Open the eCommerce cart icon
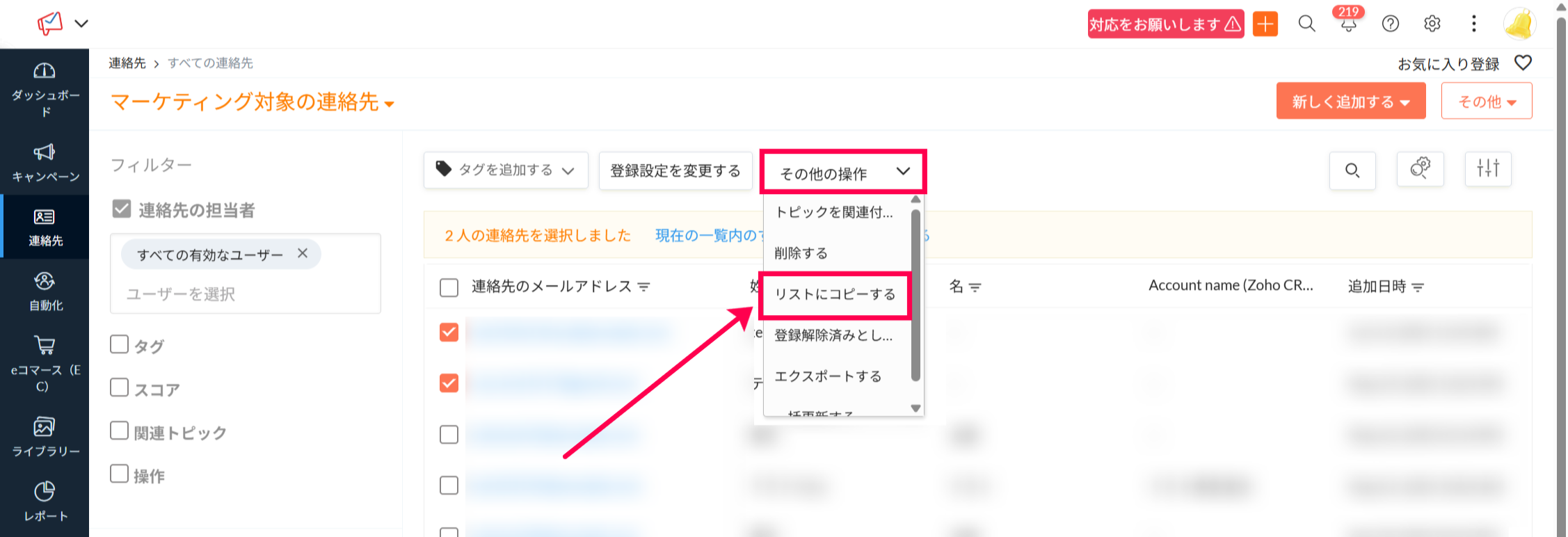The height and width of the screenshot is (537, 1568). 45,346
